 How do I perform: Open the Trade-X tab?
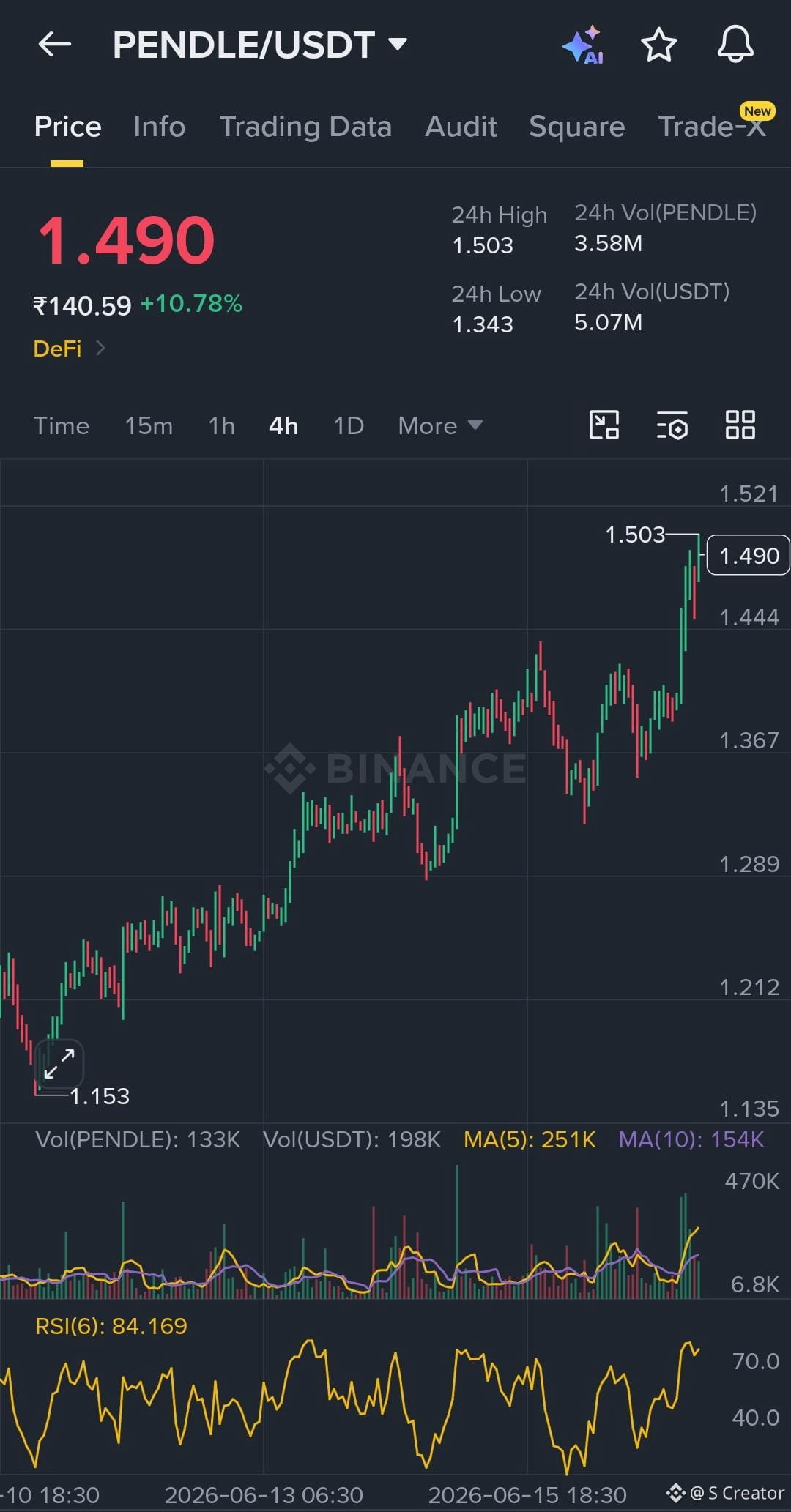click(x=712, y=127)
